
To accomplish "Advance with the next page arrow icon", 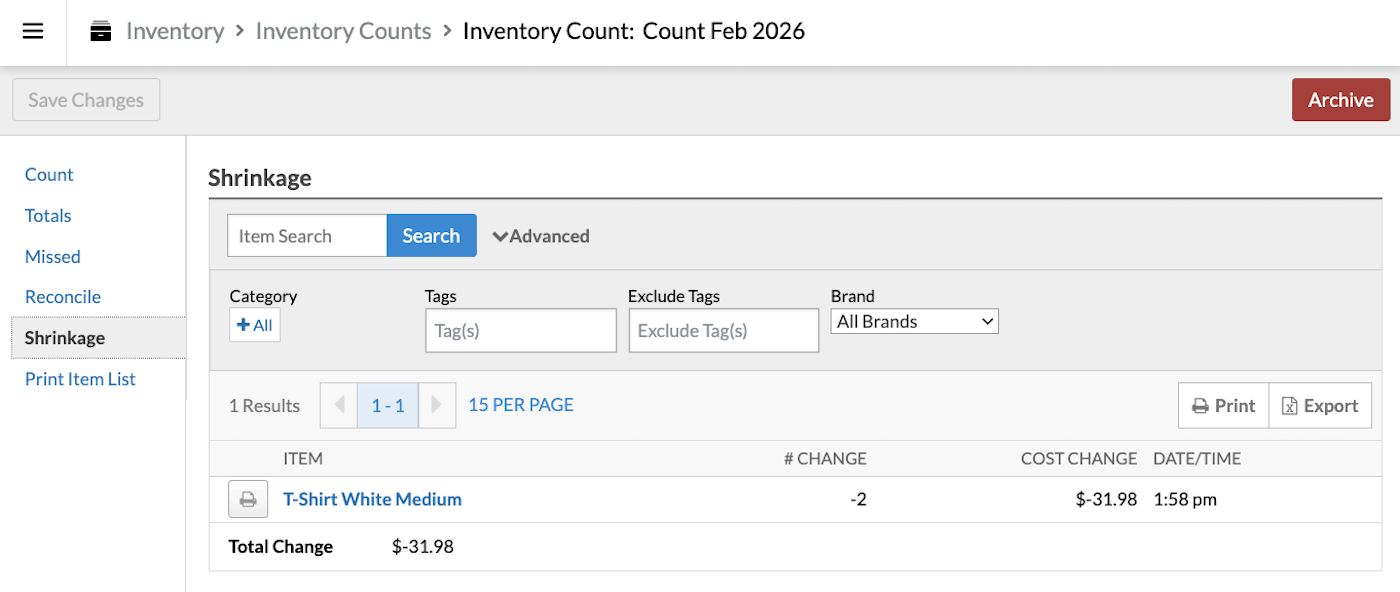I will (x=437, y=405).
